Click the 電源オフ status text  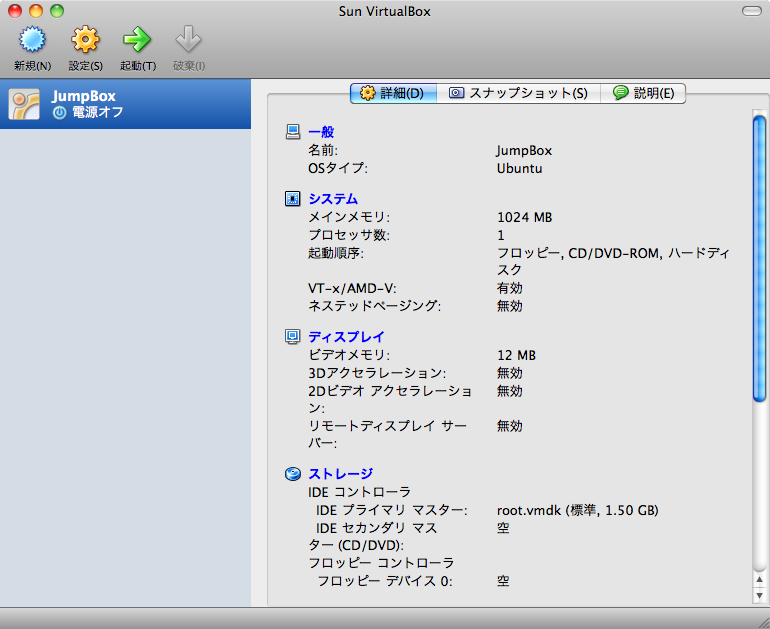click(x=98, y=112)
